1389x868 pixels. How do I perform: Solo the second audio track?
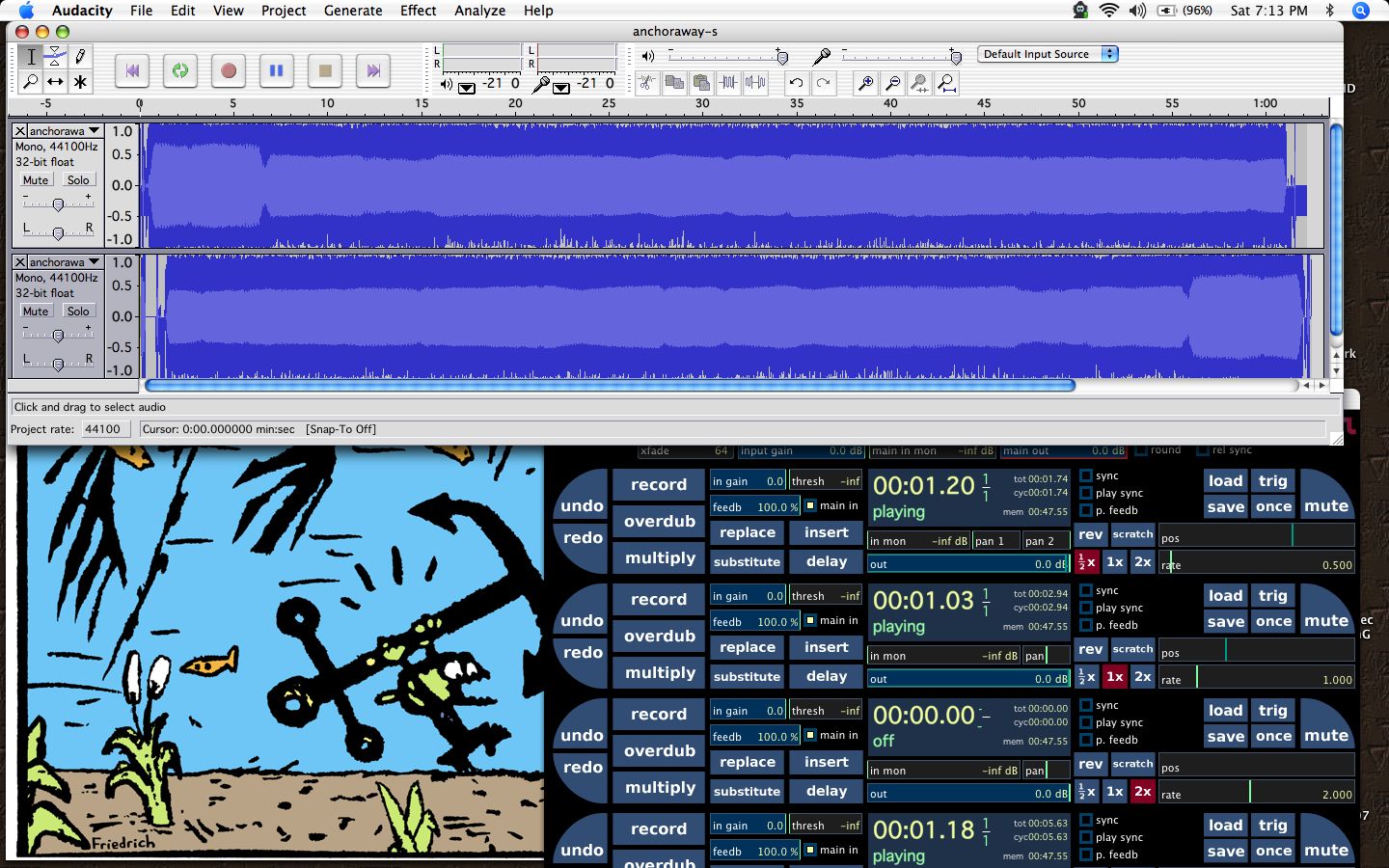click(x=78, y=312)
